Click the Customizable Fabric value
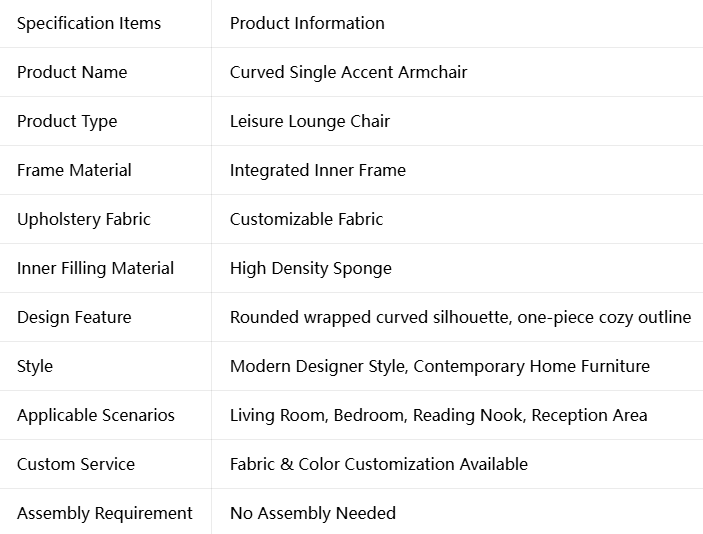The width and height of the screenshot is (703, 534). coord(307,219)
